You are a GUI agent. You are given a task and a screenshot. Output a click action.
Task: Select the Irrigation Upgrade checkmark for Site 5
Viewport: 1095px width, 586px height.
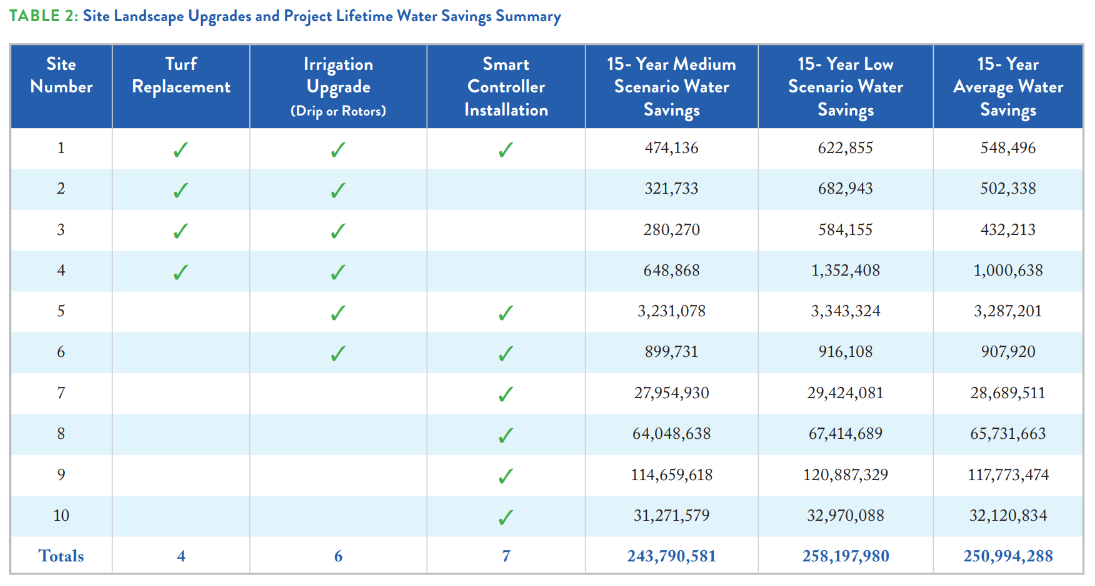pos(338,313)
